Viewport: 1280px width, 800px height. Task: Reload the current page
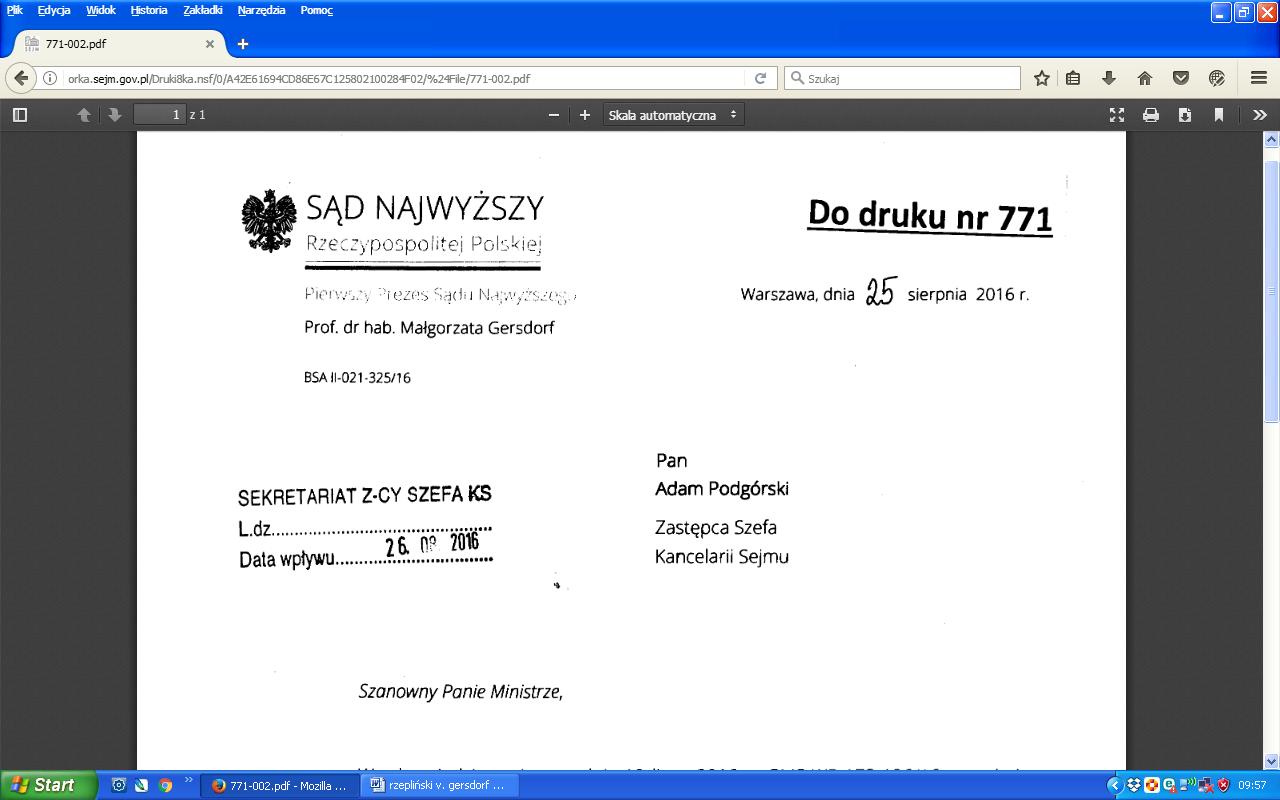tap(760, 78)
